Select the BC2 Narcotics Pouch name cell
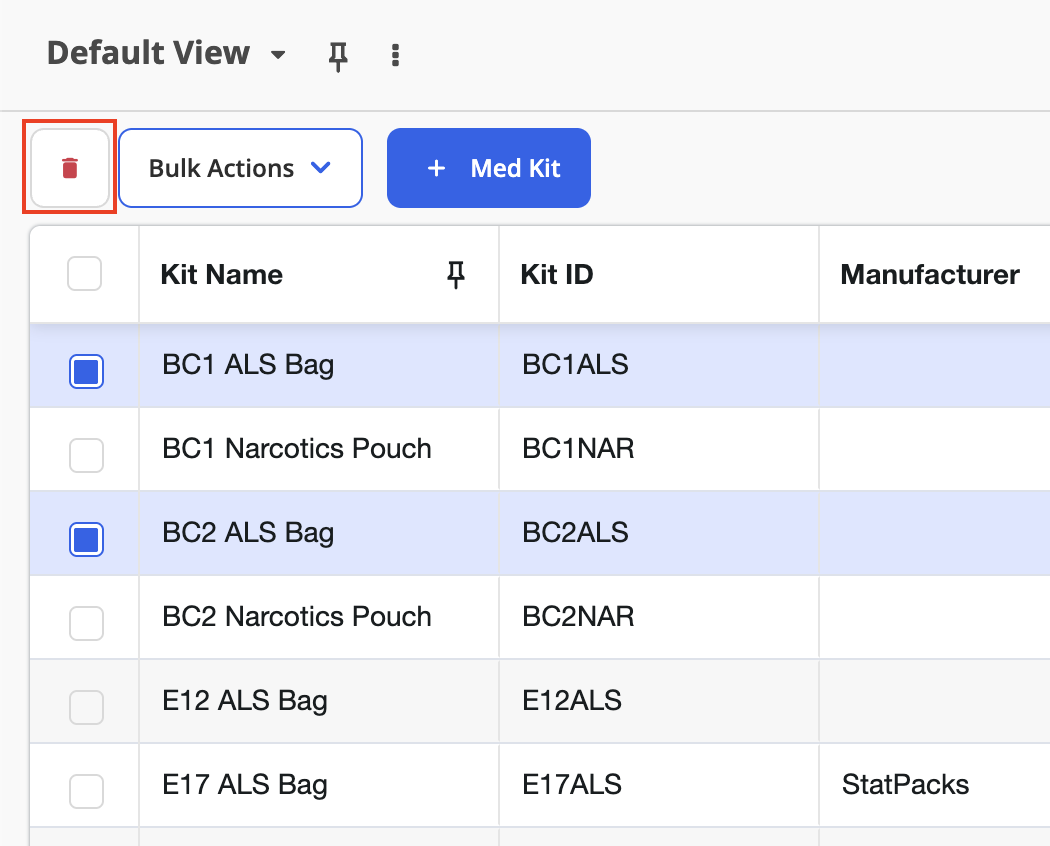 319,617
